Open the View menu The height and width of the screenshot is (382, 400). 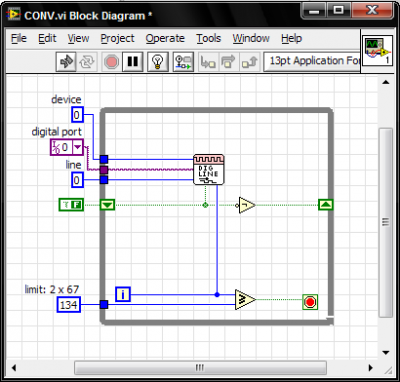tap(78, 38)
